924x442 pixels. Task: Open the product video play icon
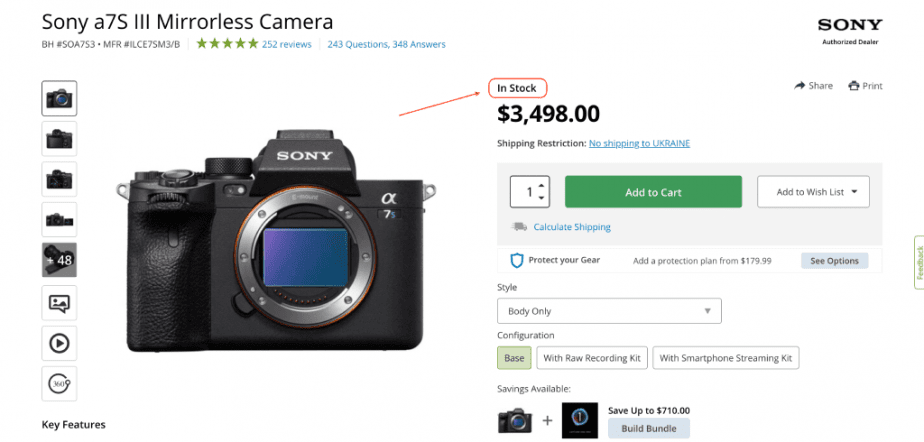tap(59, 343)
